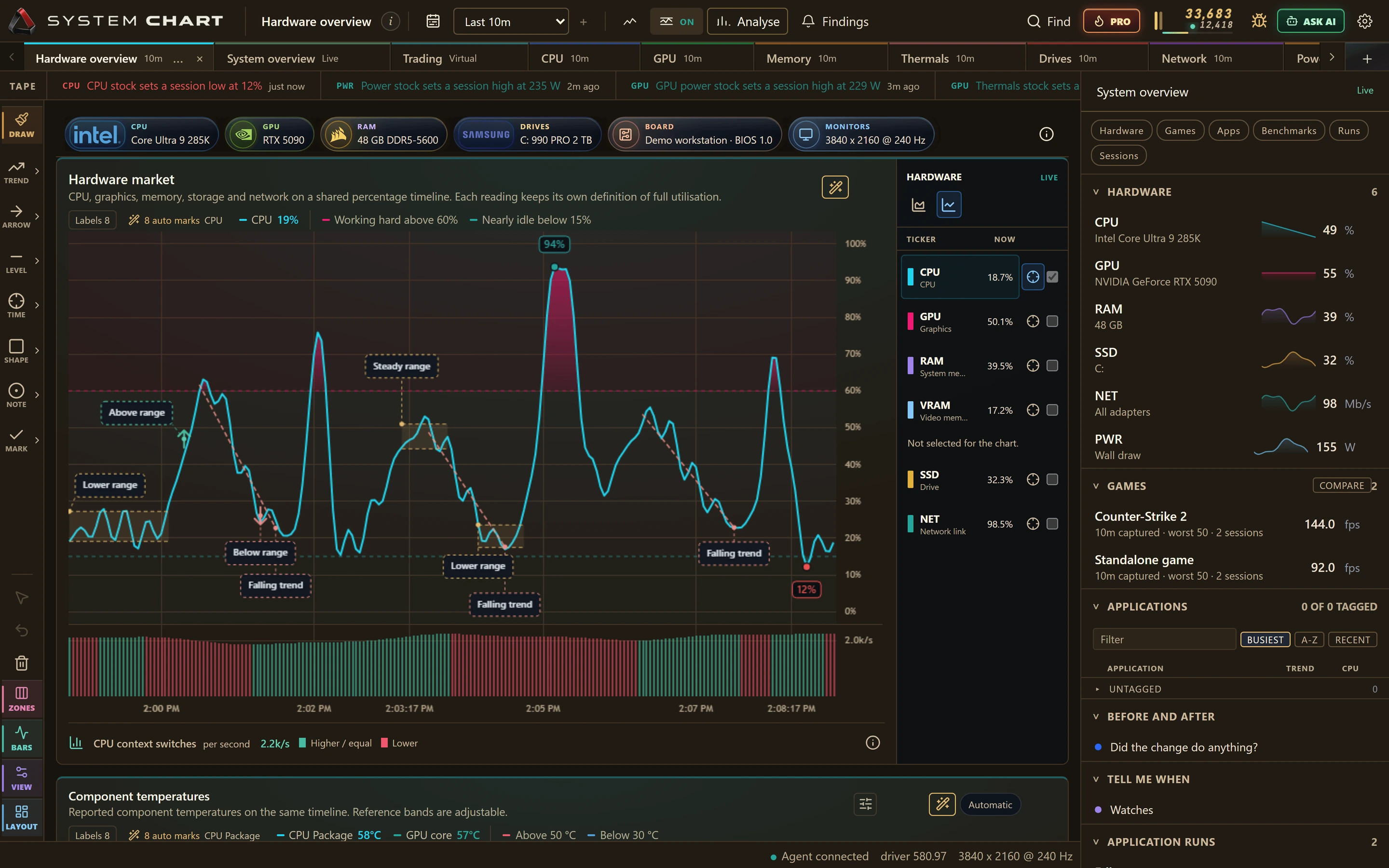Collapse the TELL ME WHEN section
This screenshot has width=1389, height=868.
coord(1096,779)
